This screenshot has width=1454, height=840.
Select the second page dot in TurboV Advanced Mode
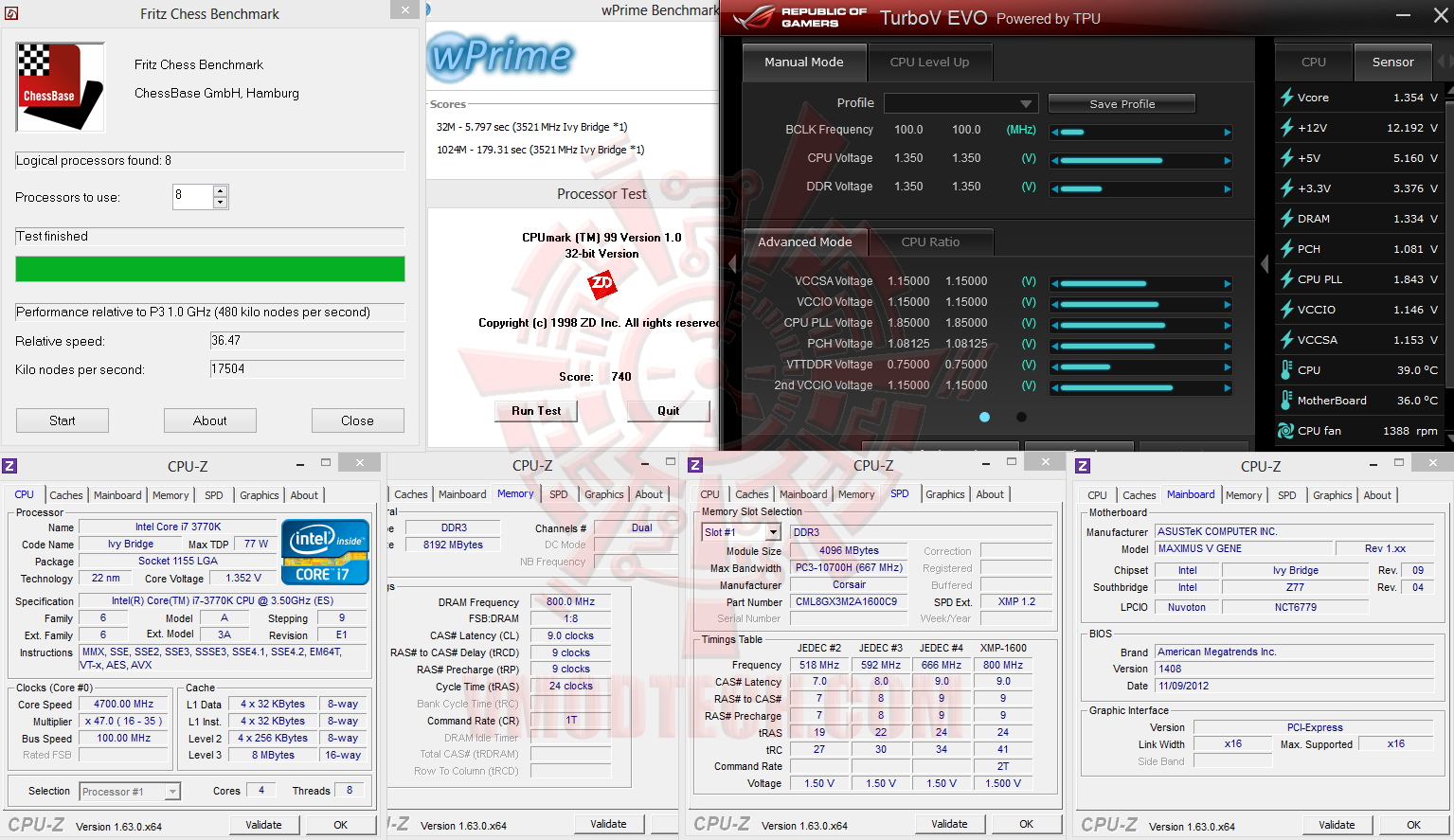point(1021,417)
